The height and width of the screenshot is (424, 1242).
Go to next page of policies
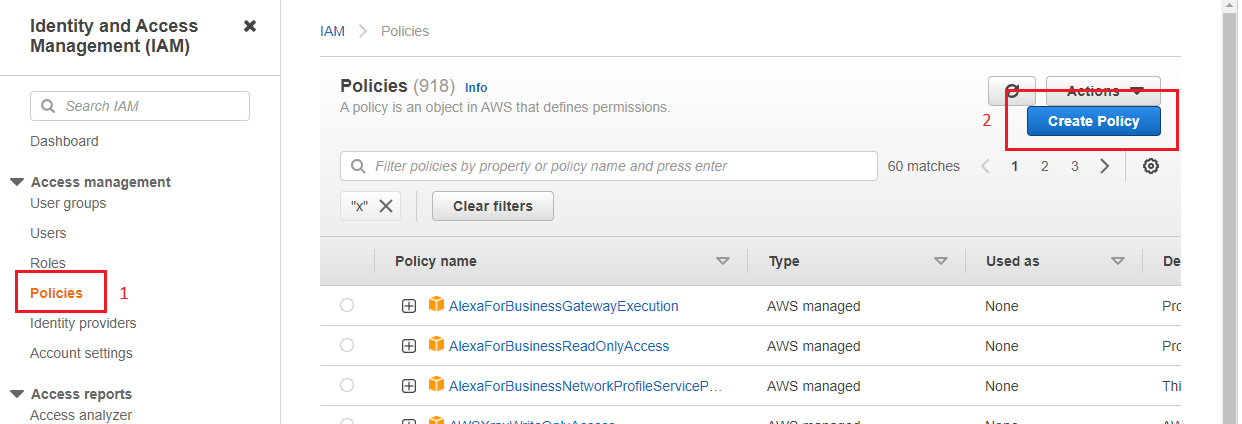(x=1105, y=166)
